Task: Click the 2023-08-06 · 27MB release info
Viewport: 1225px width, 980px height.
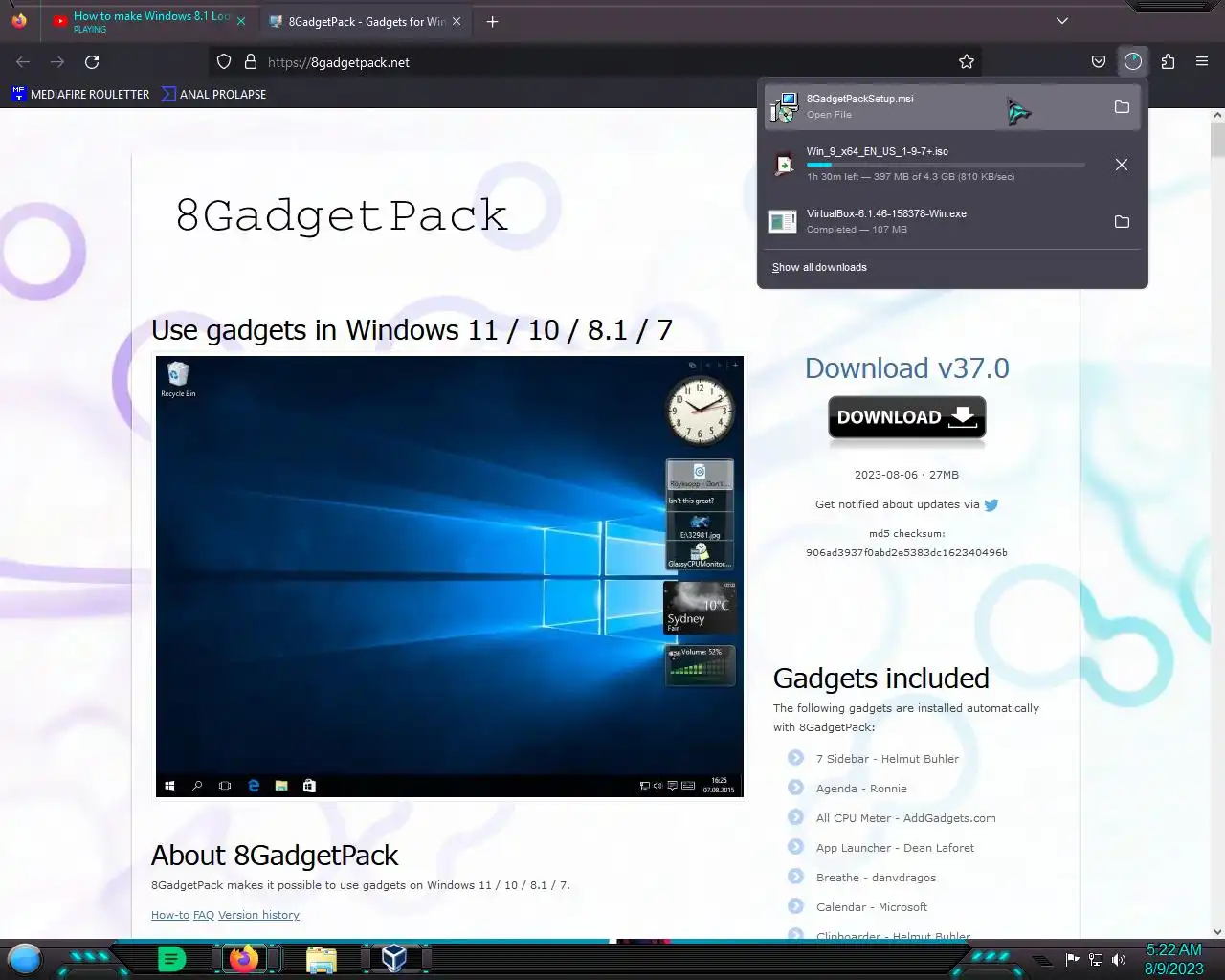Action: coord(906,475)
